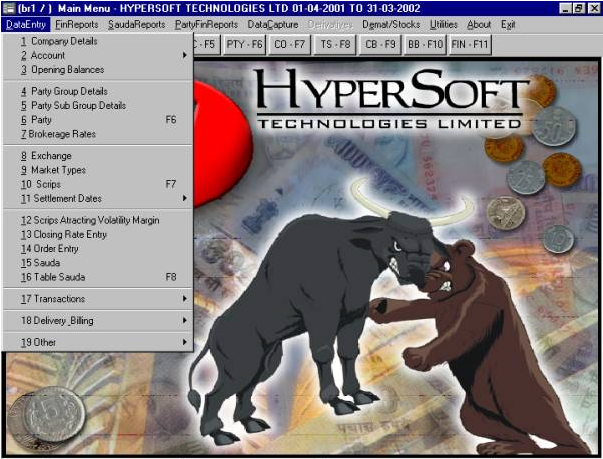Open 9 Market Types

click(x=98, y=170)
